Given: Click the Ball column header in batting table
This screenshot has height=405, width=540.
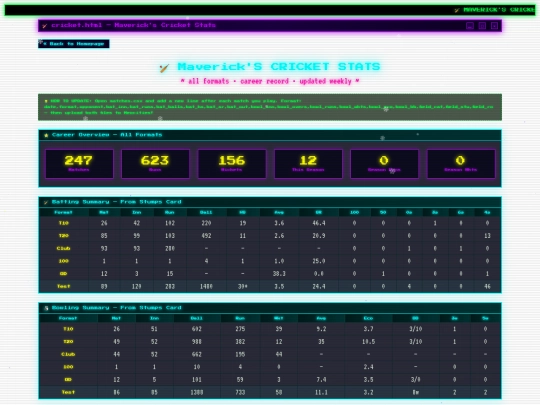Looking at the screenshot, I should tap(206, 212).
